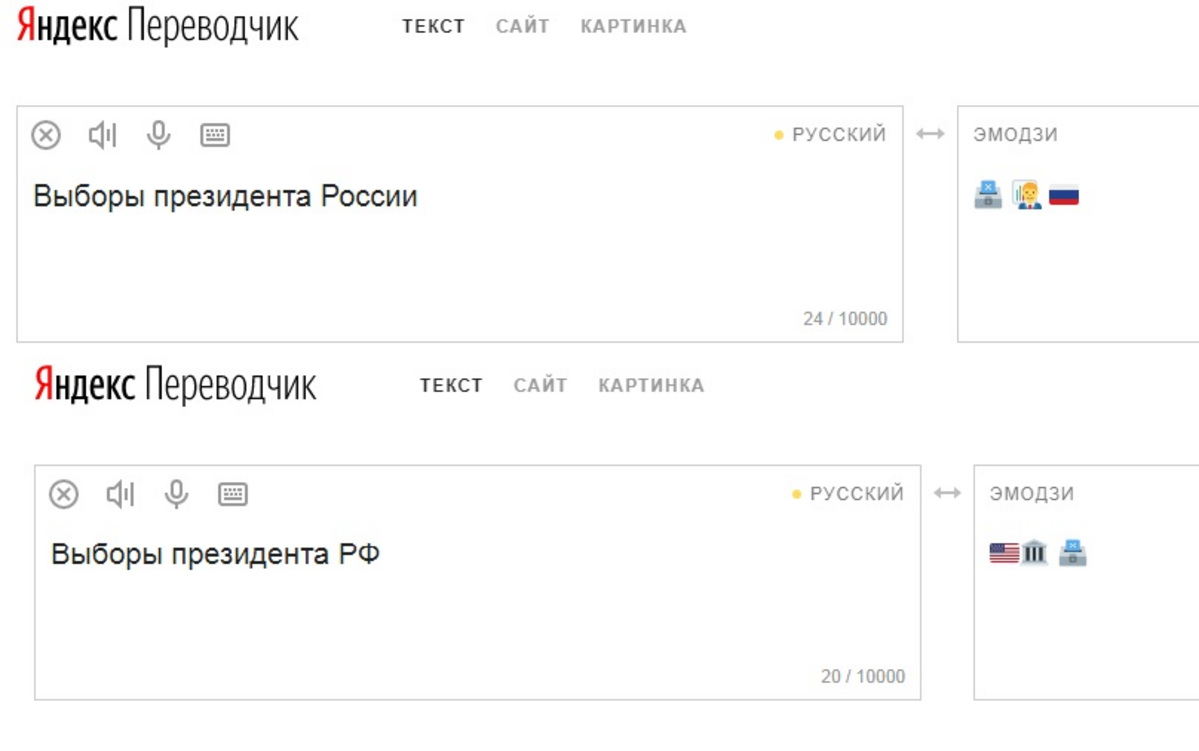Clear text in the upper translator box

point(46,135)
